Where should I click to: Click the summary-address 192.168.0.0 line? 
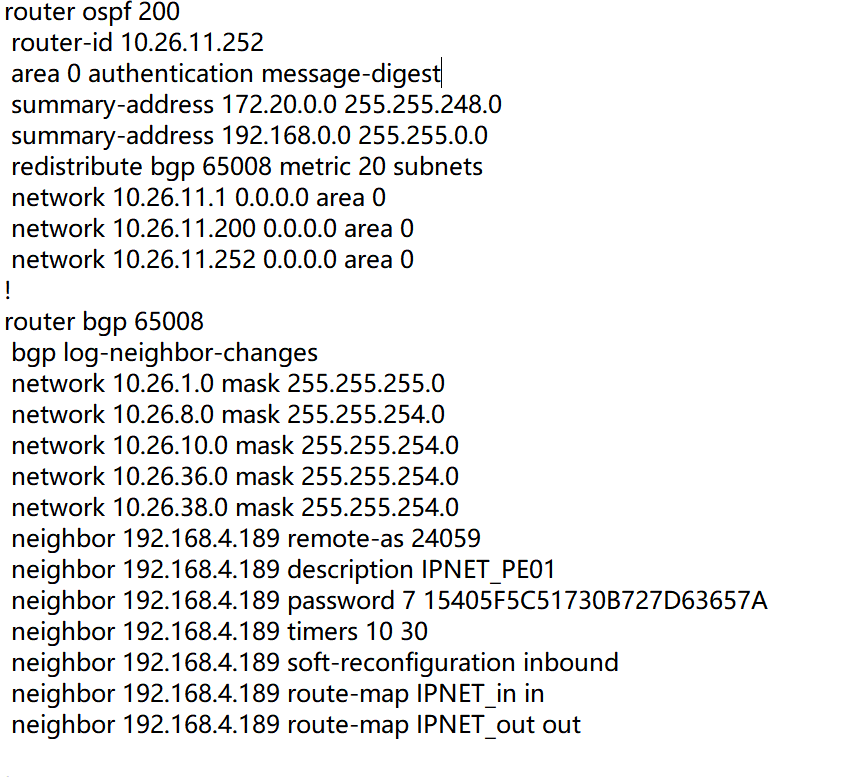(249, 136)
